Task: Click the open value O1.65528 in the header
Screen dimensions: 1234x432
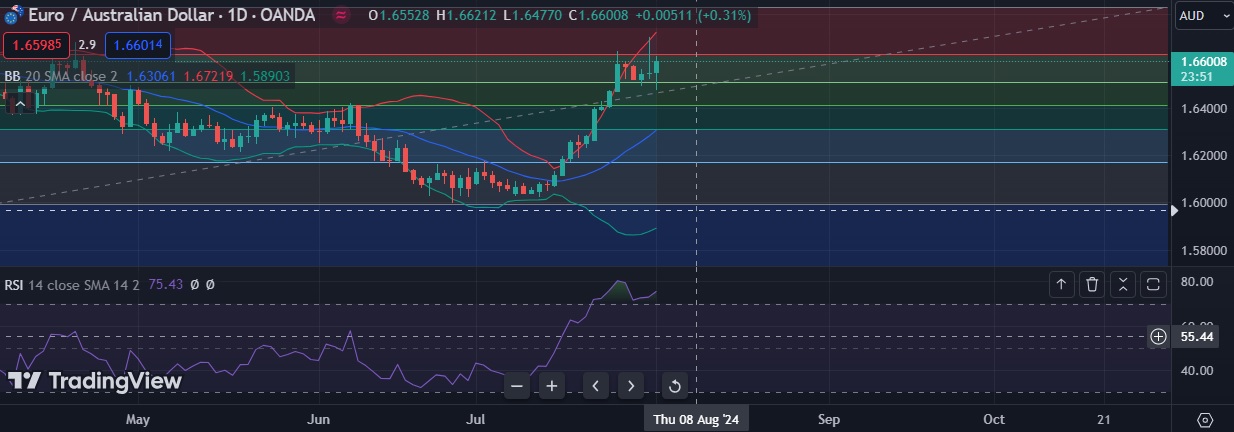Action: [x=399, y=16]
